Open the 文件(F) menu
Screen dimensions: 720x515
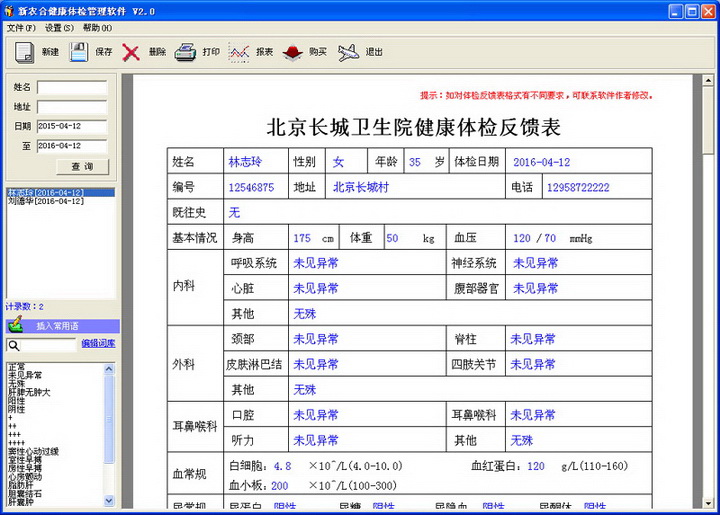[x=20, y=28]
